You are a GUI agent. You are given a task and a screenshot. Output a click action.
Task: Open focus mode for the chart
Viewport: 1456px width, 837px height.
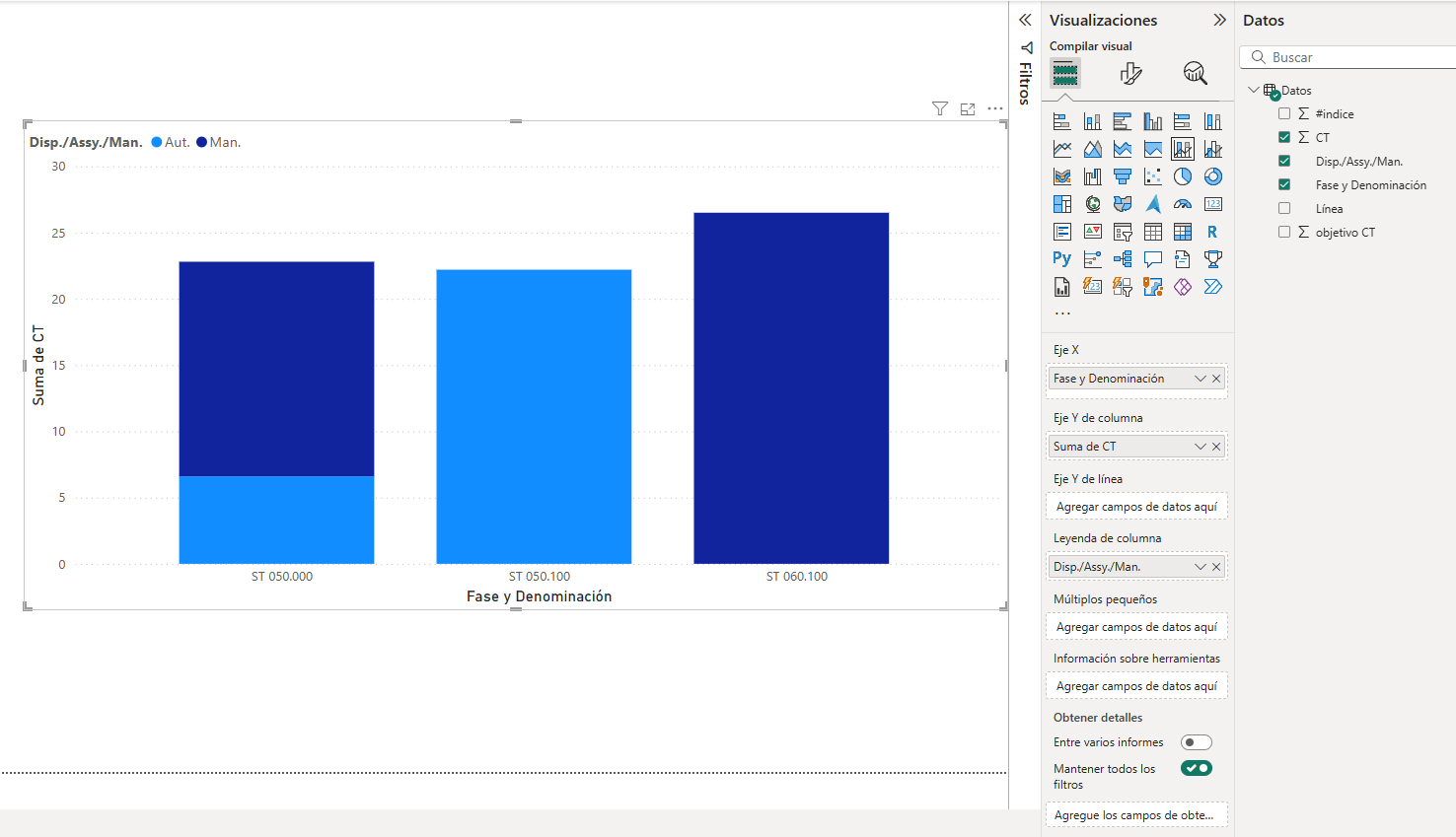click(968, 108)
